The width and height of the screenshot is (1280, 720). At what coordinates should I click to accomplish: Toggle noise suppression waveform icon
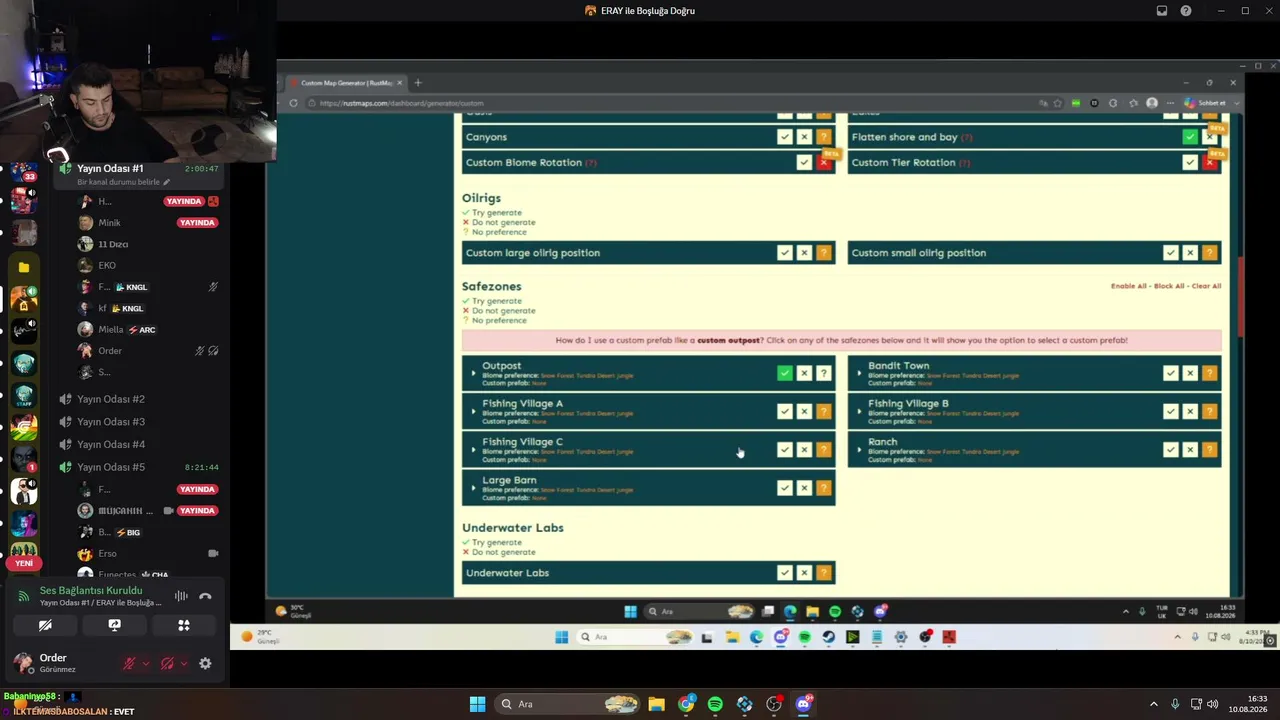pyautogui.click(x=181, y=596)
